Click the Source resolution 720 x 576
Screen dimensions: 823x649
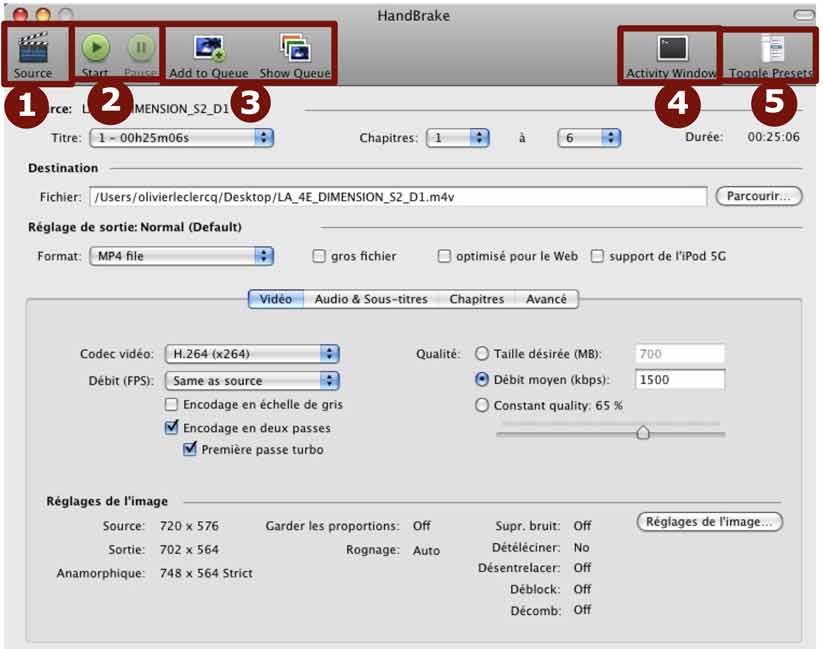[x=189, y=526]
